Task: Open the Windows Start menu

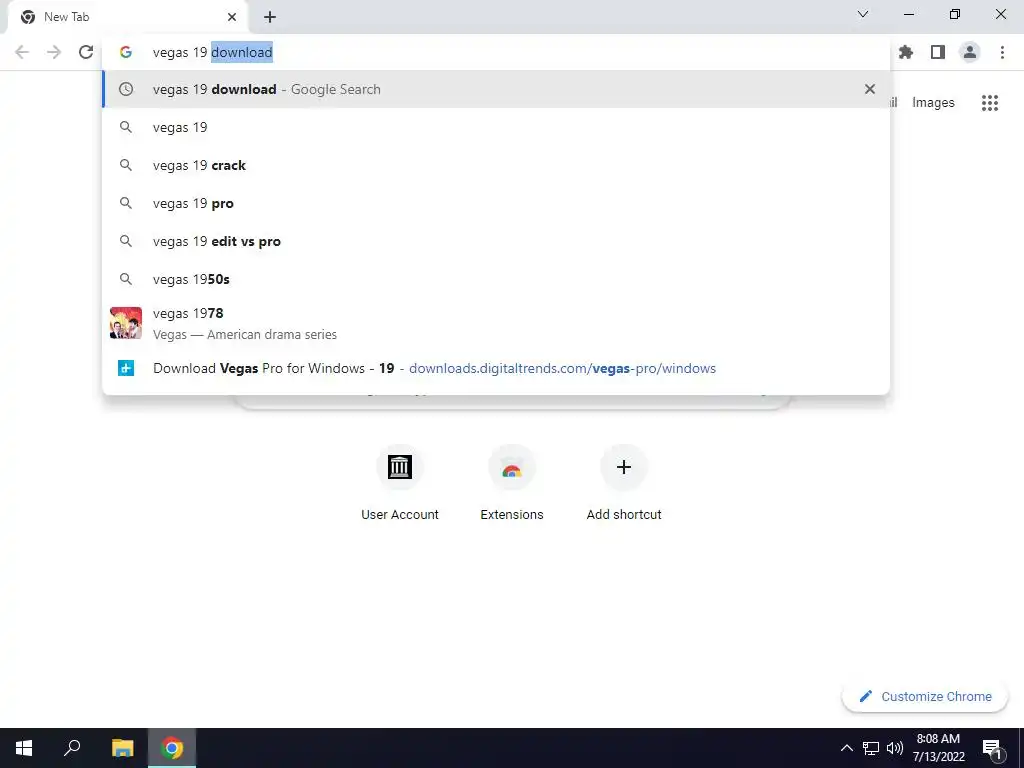Action: [24, 748]
